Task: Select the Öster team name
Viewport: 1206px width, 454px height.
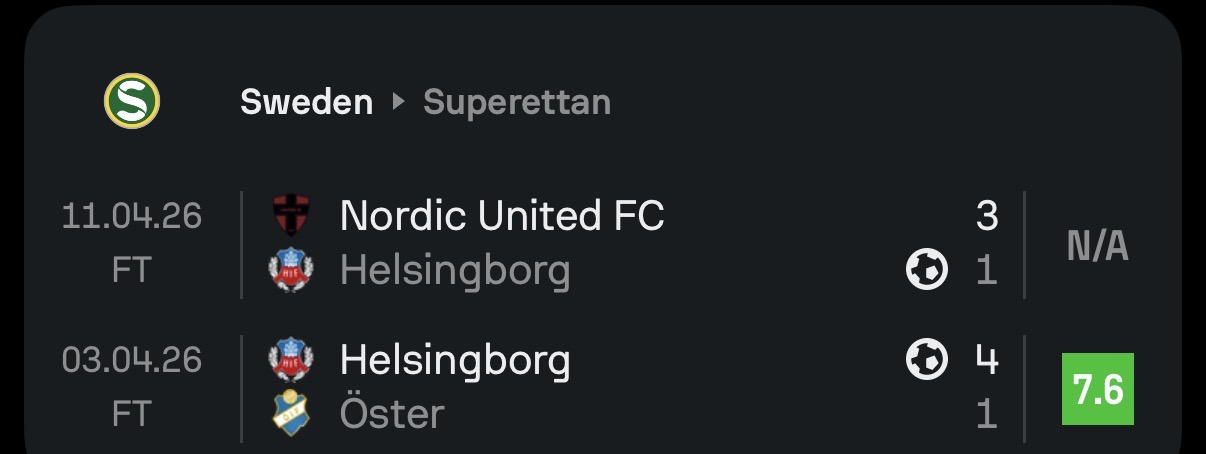Action: (392, 414)
